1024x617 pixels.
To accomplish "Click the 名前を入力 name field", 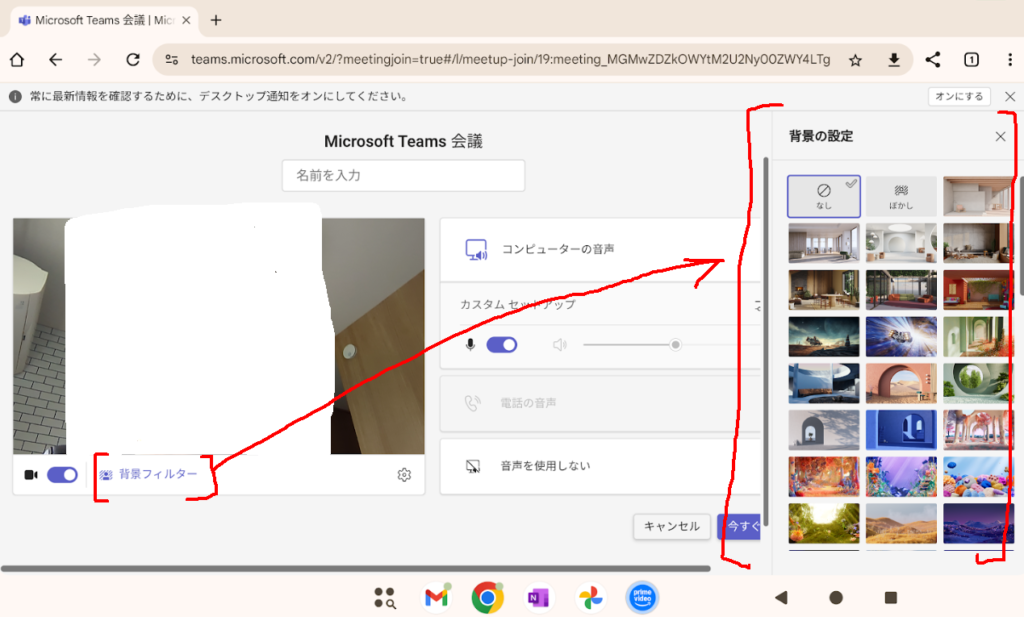I will coord(403,176).
